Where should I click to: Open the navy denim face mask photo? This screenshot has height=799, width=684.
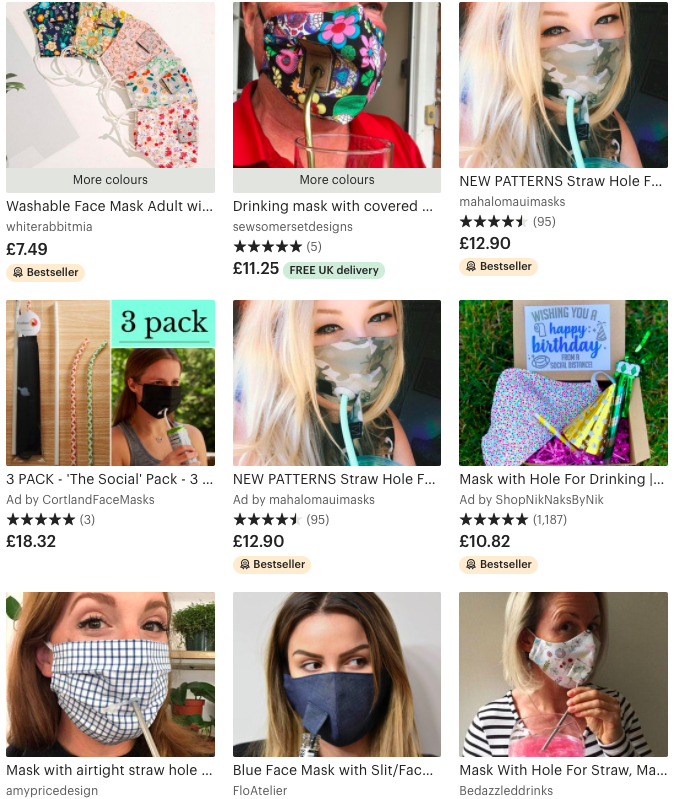click(337, 674)
